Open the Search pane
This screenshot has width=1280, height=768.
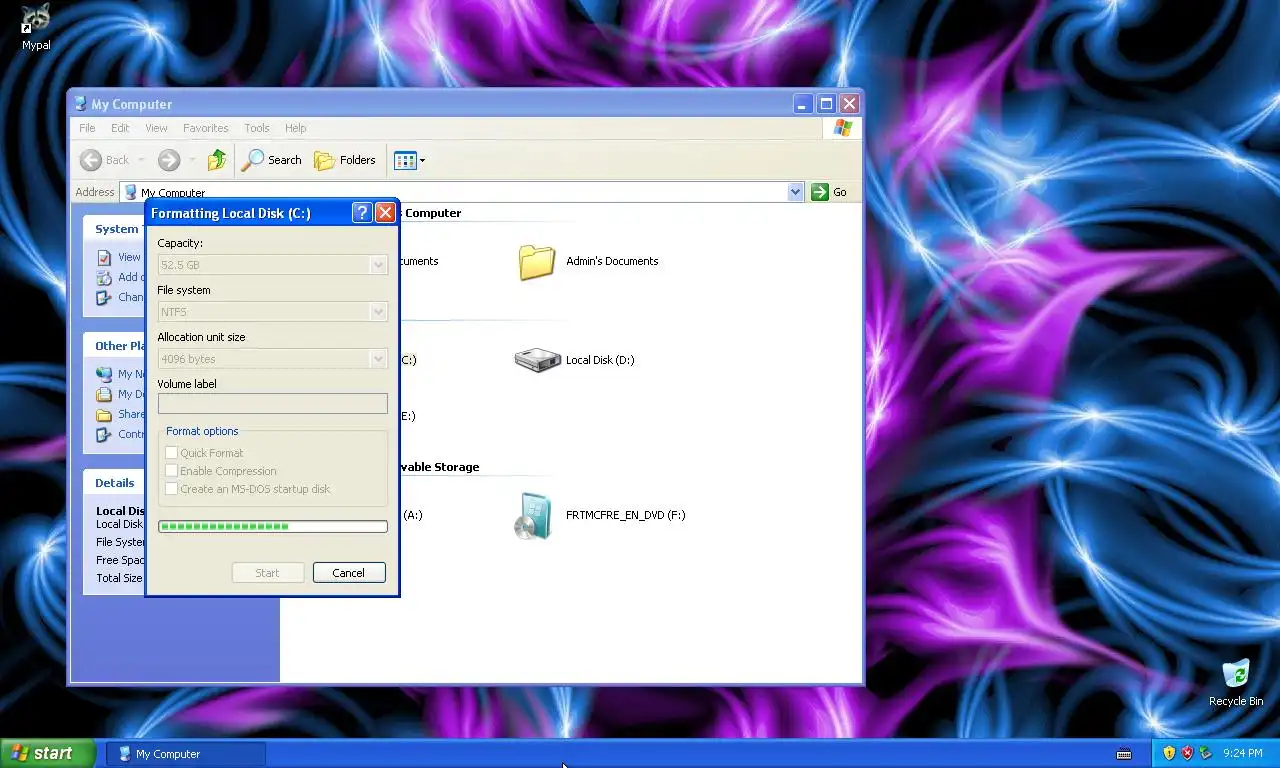272,160
